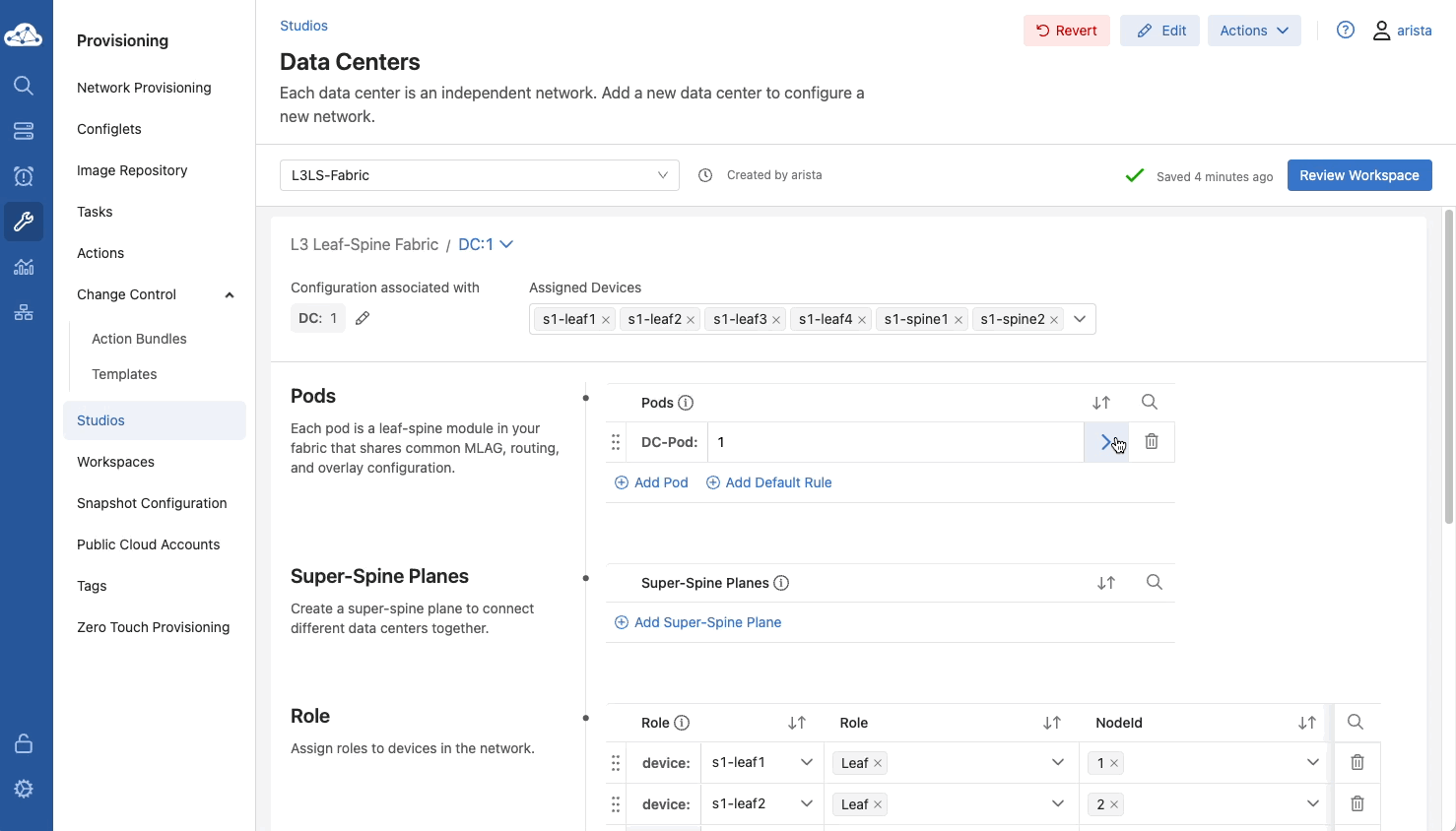Remove the Leaf tag for s1-leaf1
The image size is (1456, 831).
click(878, 763)
